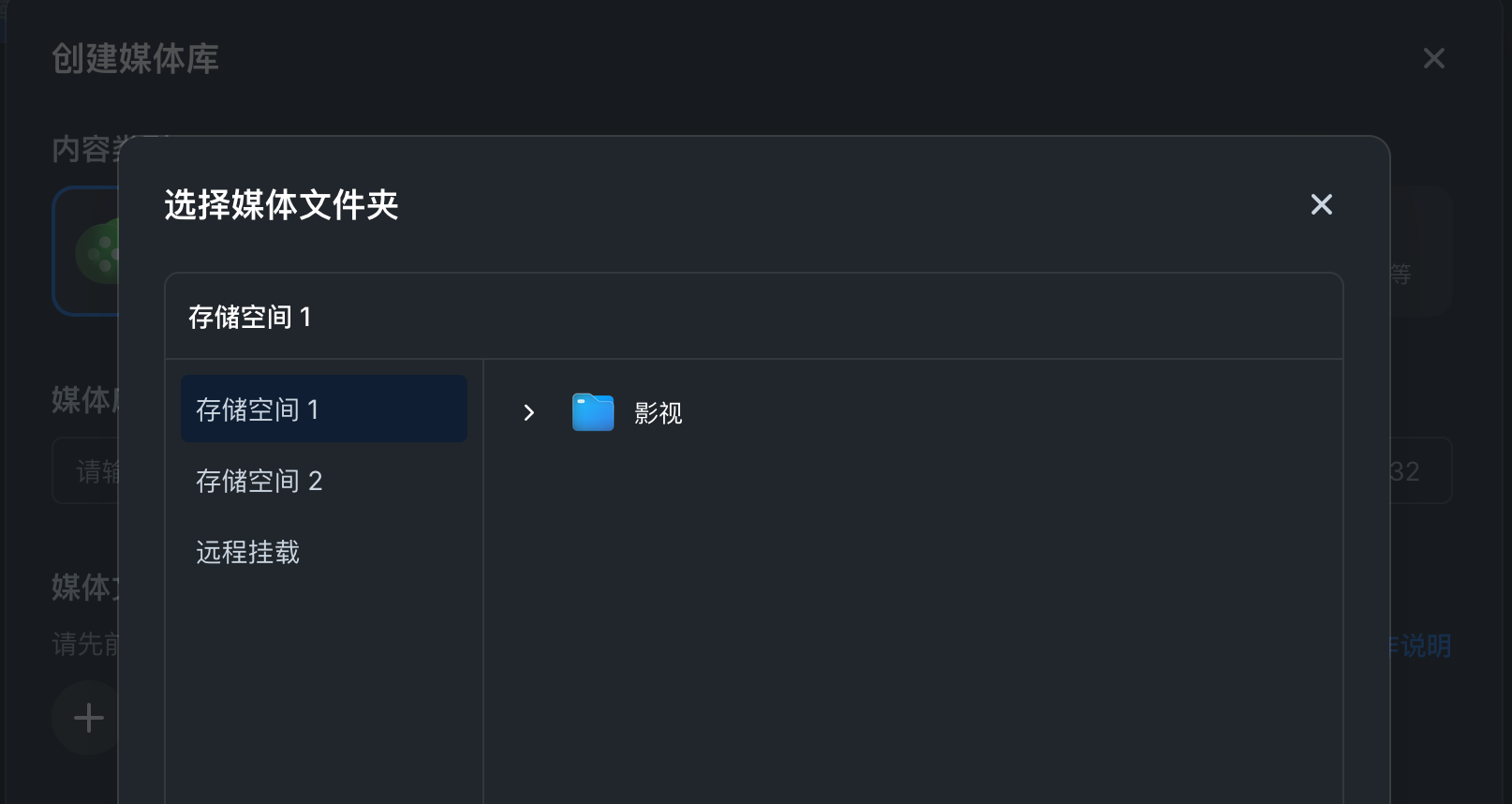Select the 影视 row in the folder panel
1512x804 pixels.
tap(658, 412)
